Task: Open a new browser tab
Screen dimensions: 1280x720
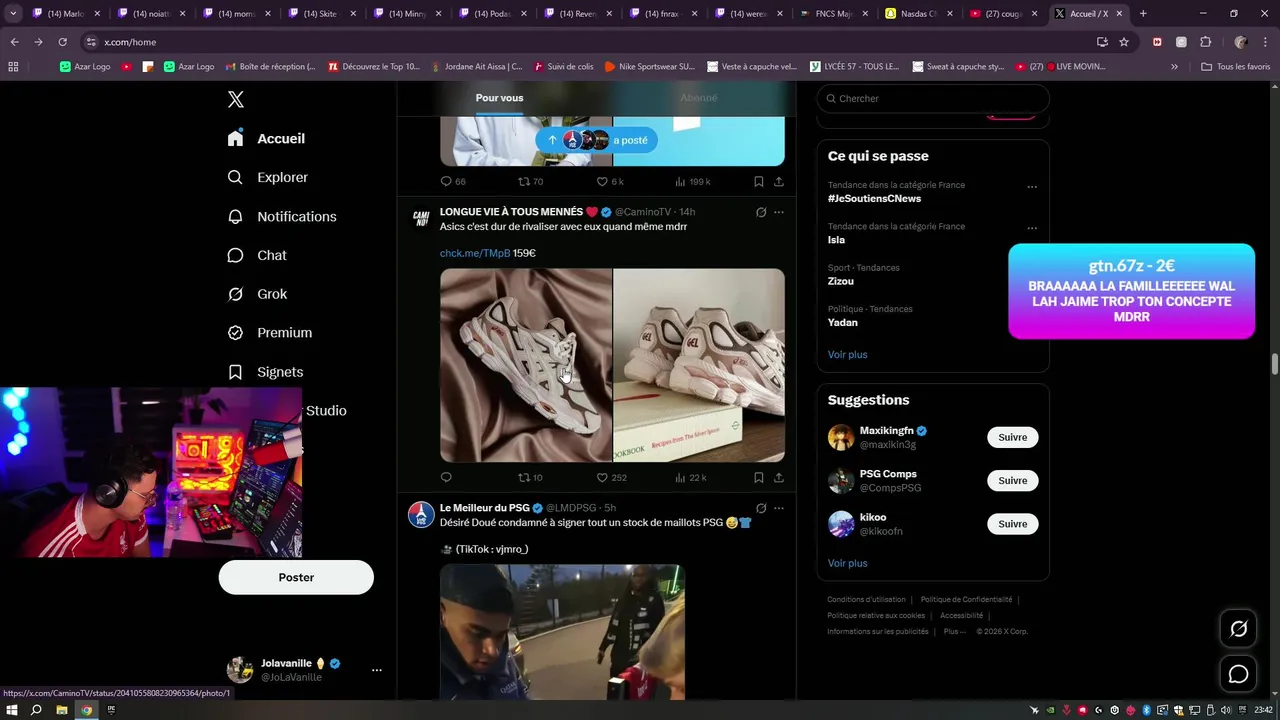Action: [x=1143, y=14]
